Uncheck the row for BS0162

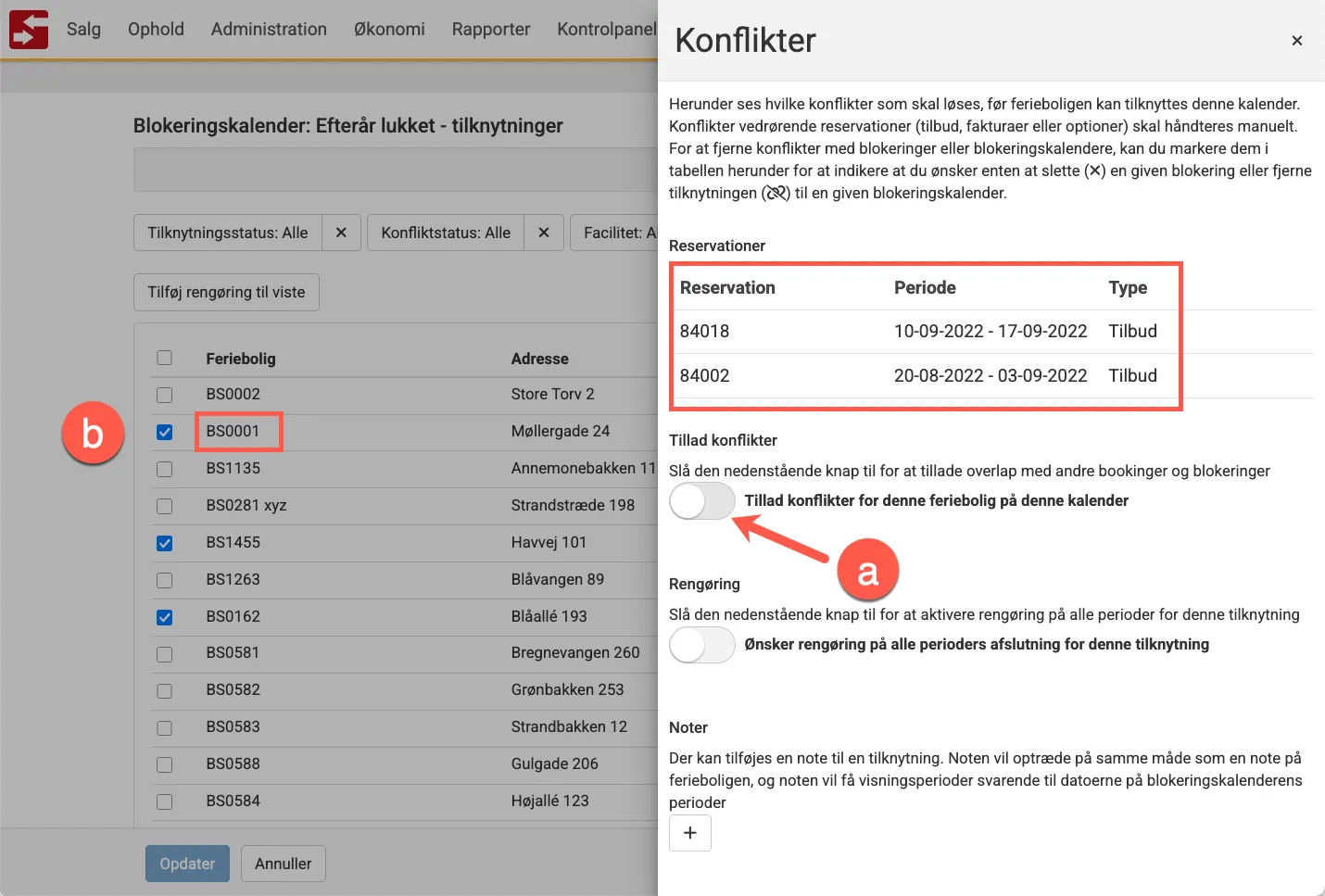(164, 616)
